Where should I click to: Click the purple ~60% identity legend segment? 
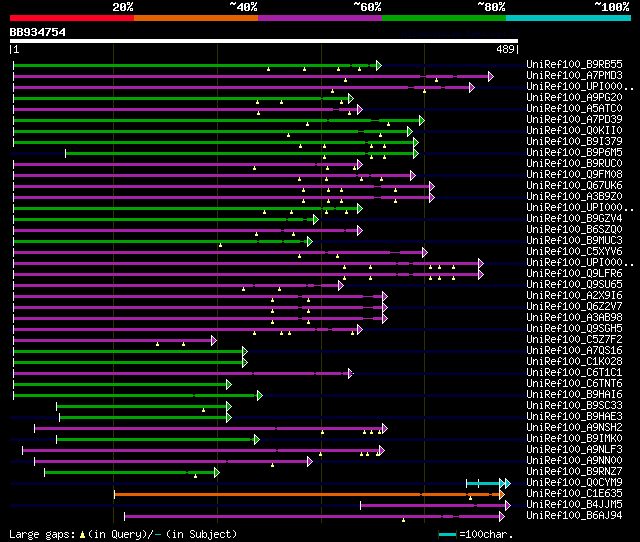(320, 18)
